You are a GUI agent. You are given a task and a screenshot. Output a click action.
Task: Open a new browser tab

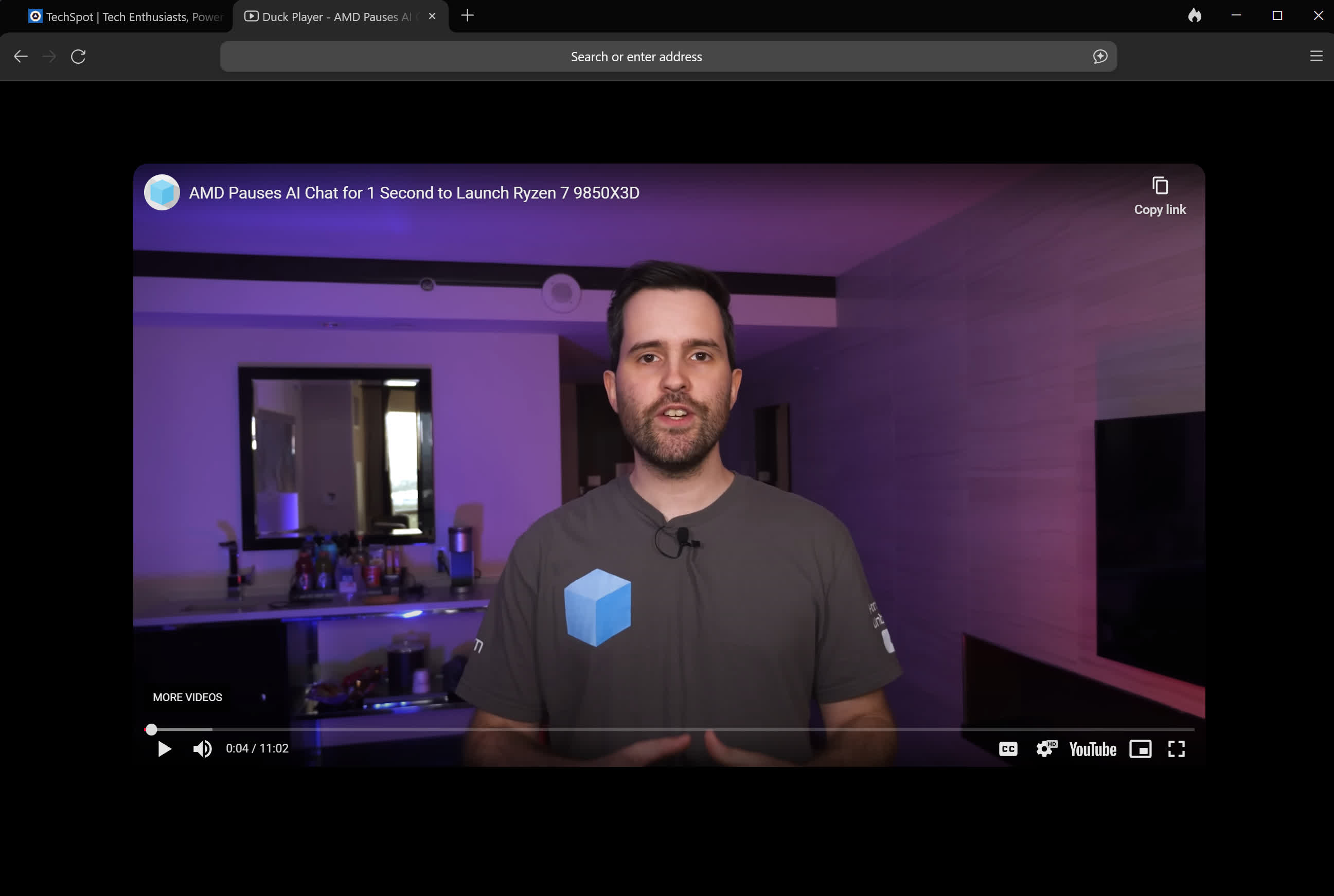[x=467, y=16]
